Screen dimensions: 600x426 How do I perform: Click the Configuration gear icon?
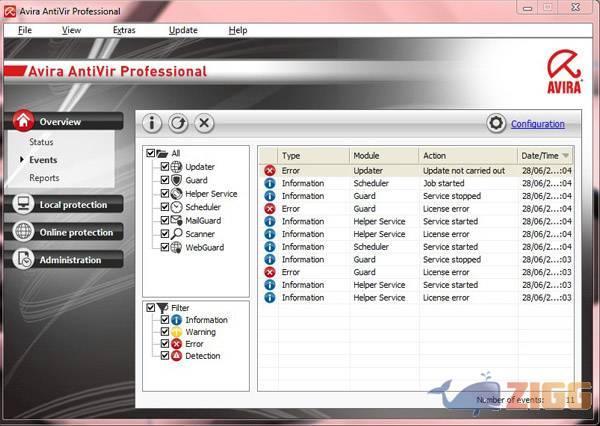click(496, 123)
